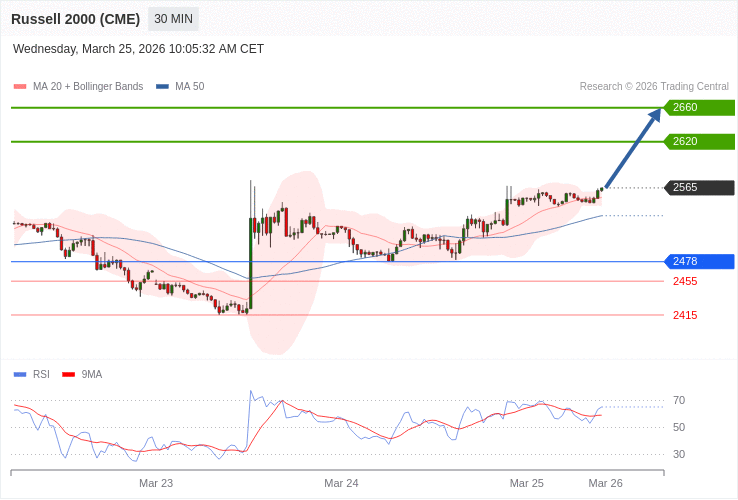Click the blue 2478 pivot level label
738x500 pixels.
[x=698, y=262]
